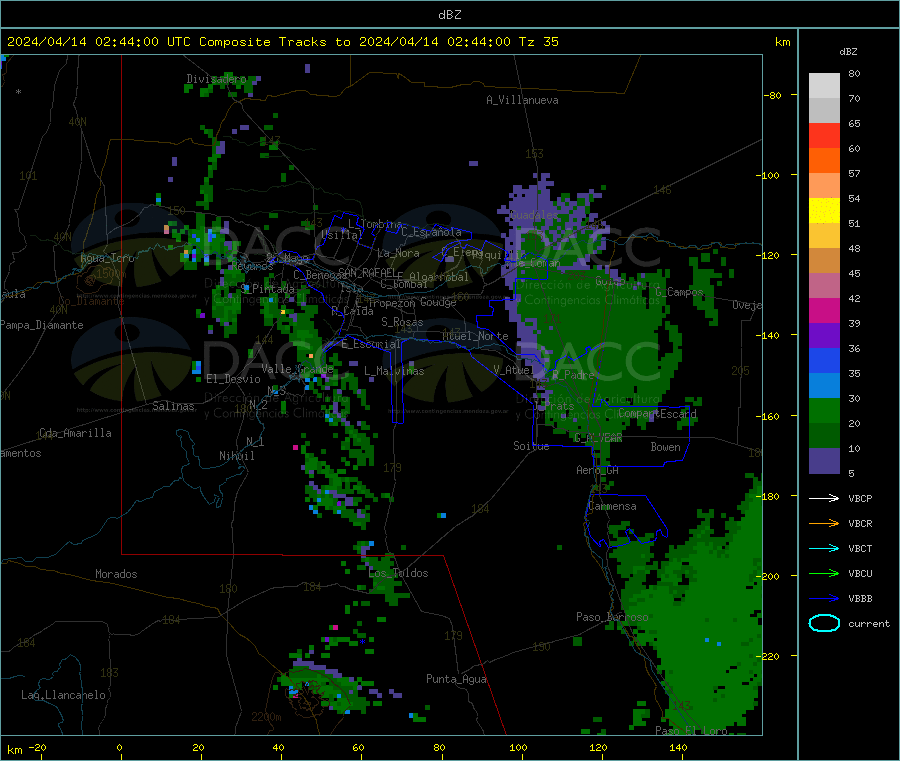Click the 'Bowen' map label
Viewport: 900px width, 761px height.
[x=666, y=447]
